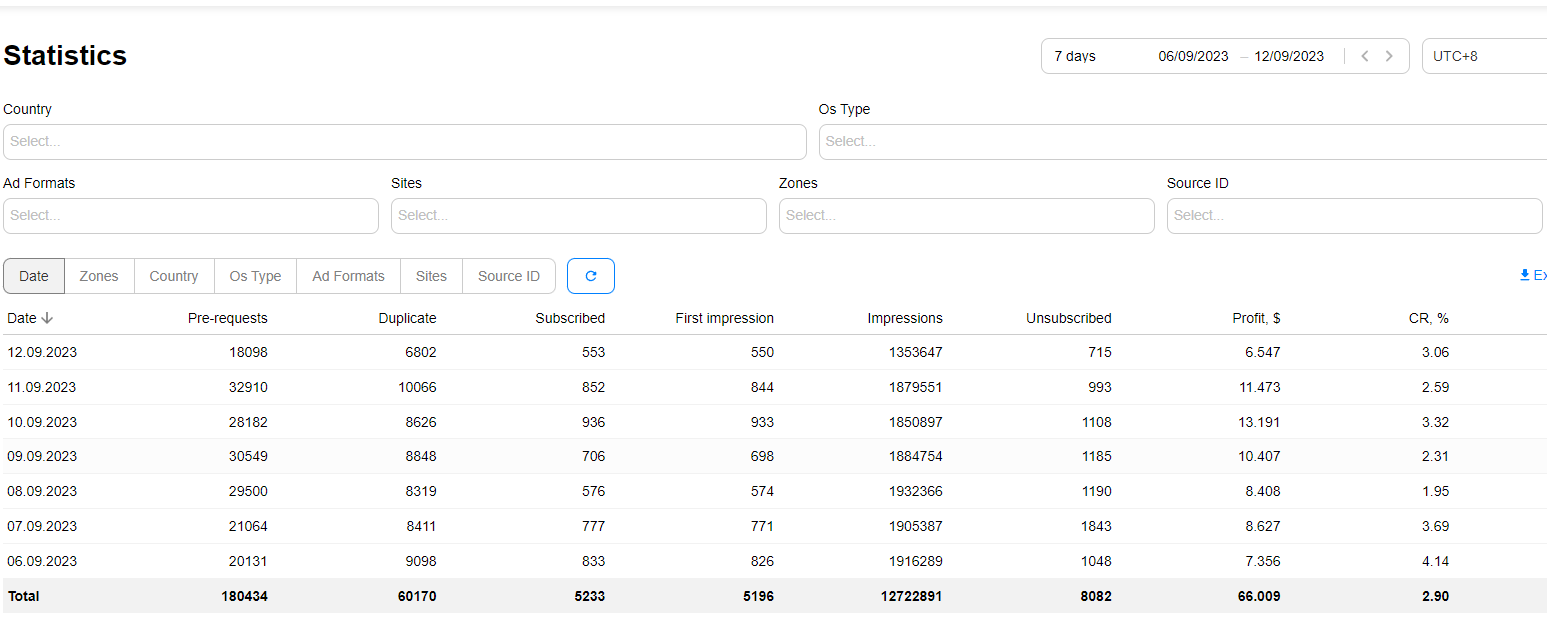
Task: Click the refresh statistics icon button
Action: tap(590, 276)
